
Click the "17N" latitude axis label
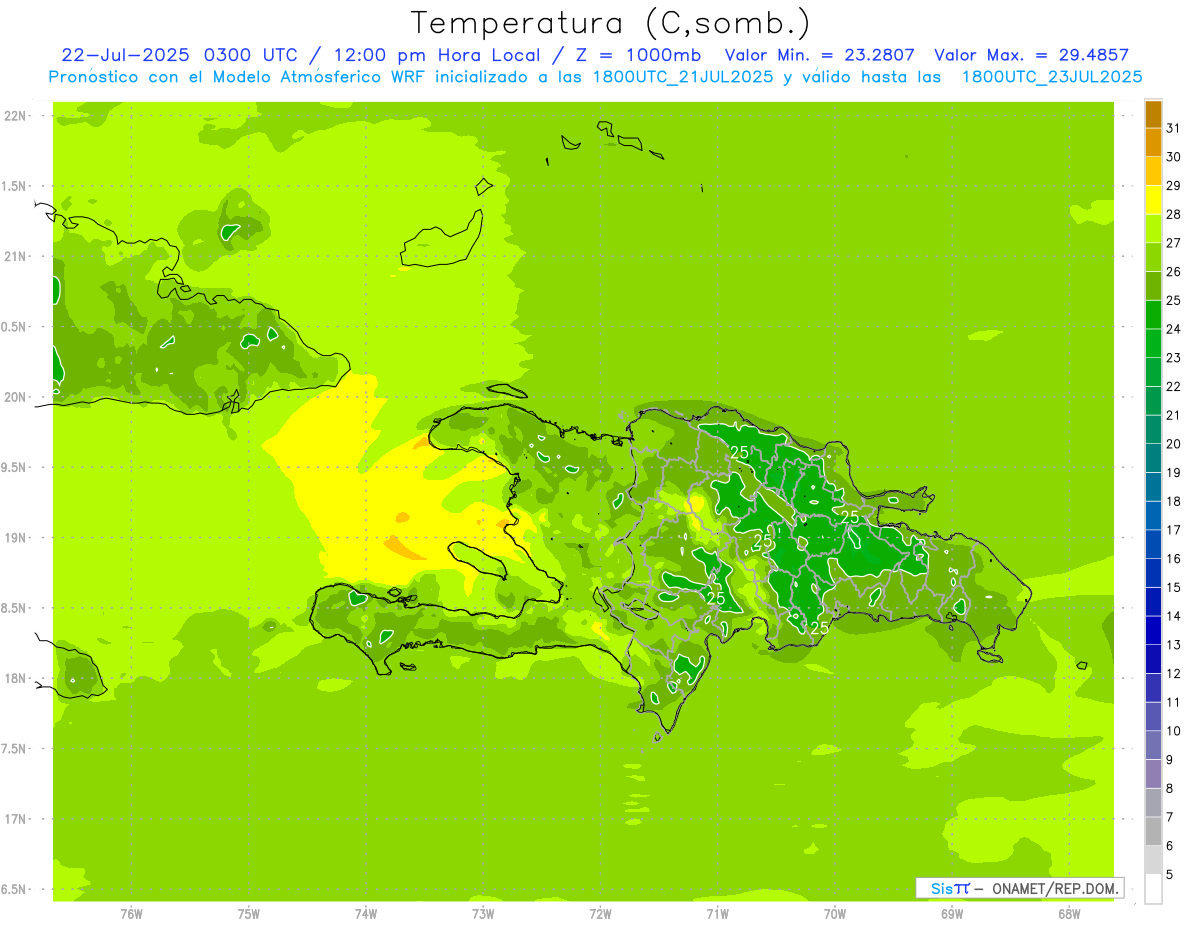[16, 819]
